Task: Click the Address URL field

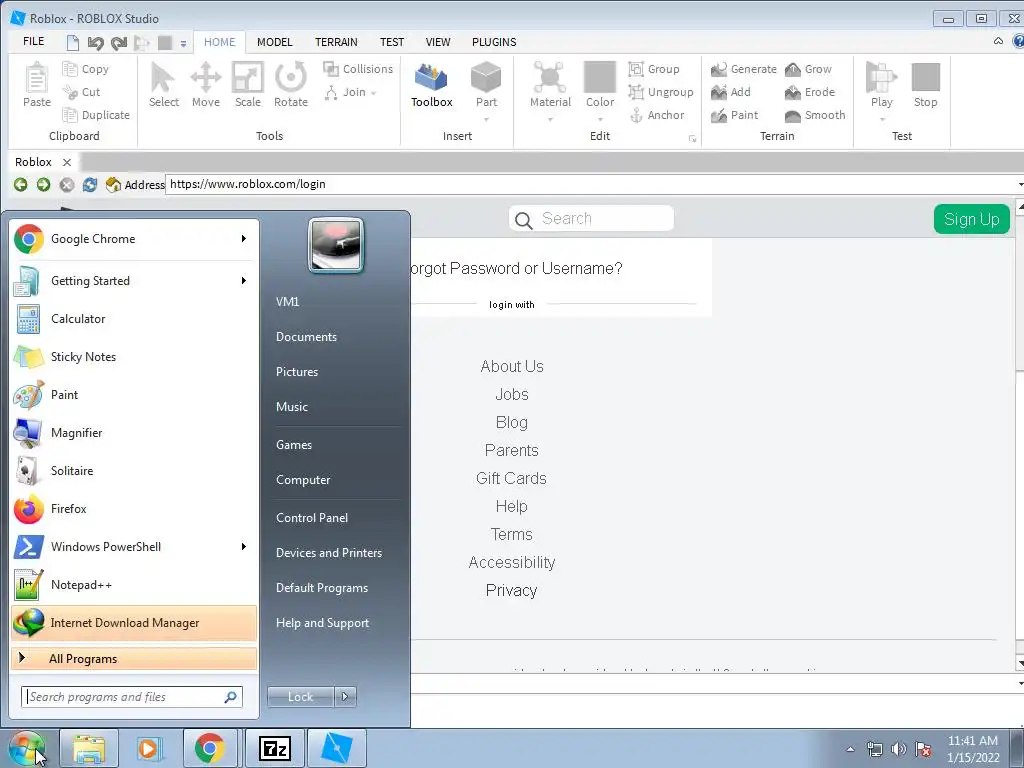Action: tap(591, 184)
